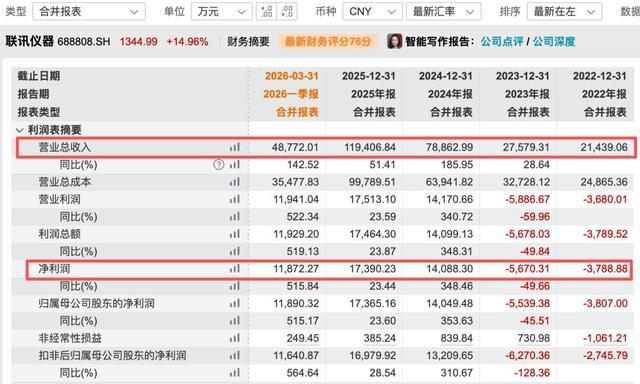This screenshot has width=640, height=384.
Task: Click stock name 联讯仪器 688808.SH
Action: pos(58,41)
